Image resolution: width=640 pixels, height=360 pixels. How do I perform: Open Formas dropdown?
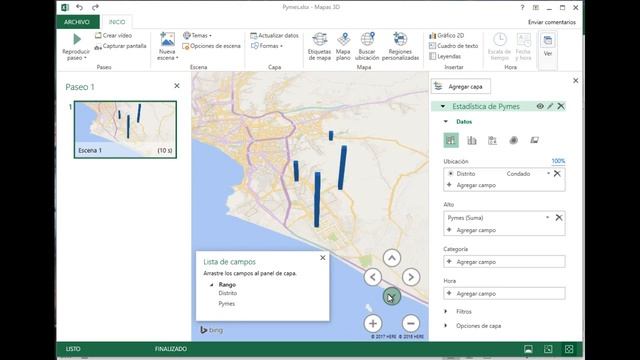tap(267, 46)
